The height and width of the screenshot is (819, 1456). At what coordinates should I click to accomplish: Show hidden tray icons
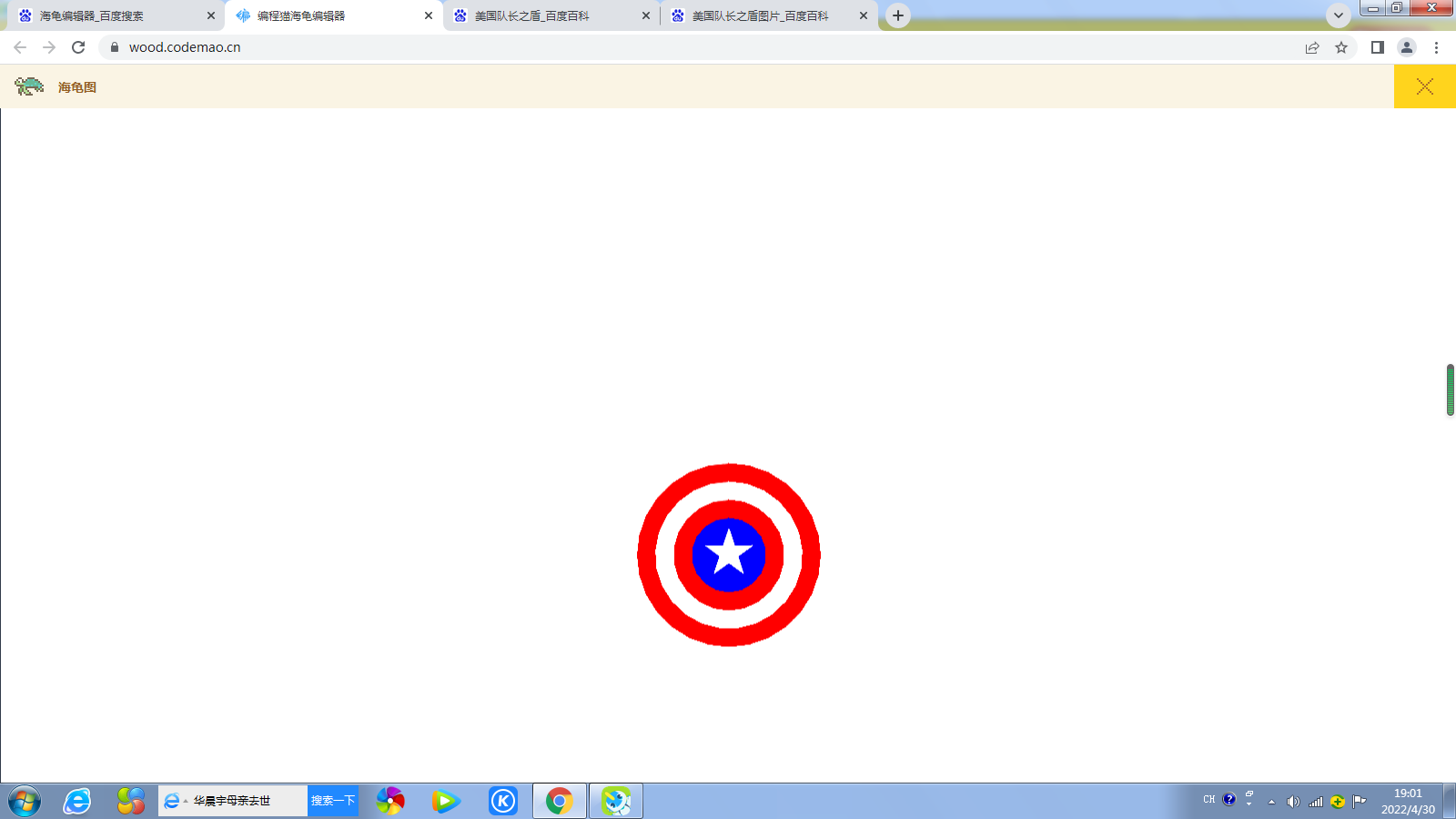point(1272,802)
